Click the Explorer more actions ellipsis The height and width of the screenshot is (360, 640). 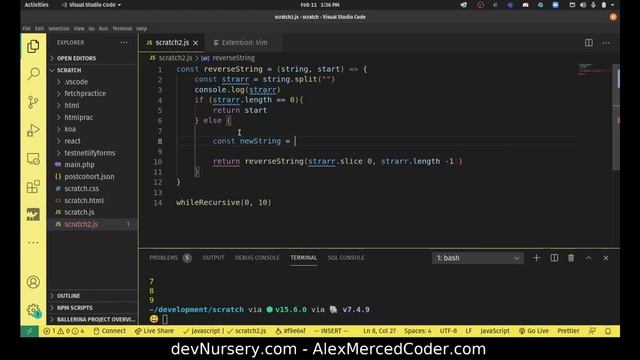click(124, 42)
